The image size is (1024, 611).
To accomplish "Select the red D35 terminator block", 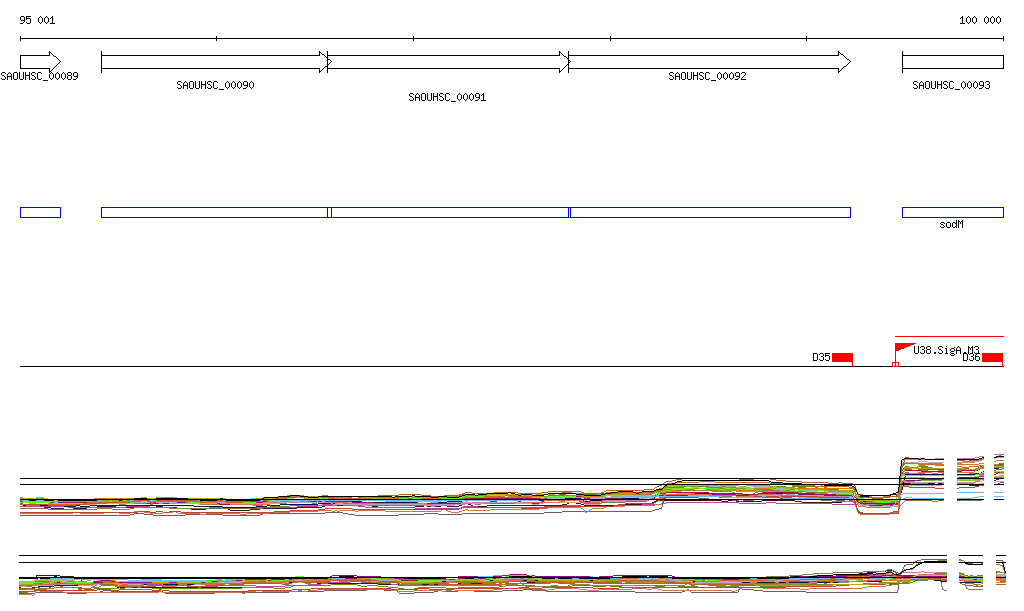I will (842, 357).
